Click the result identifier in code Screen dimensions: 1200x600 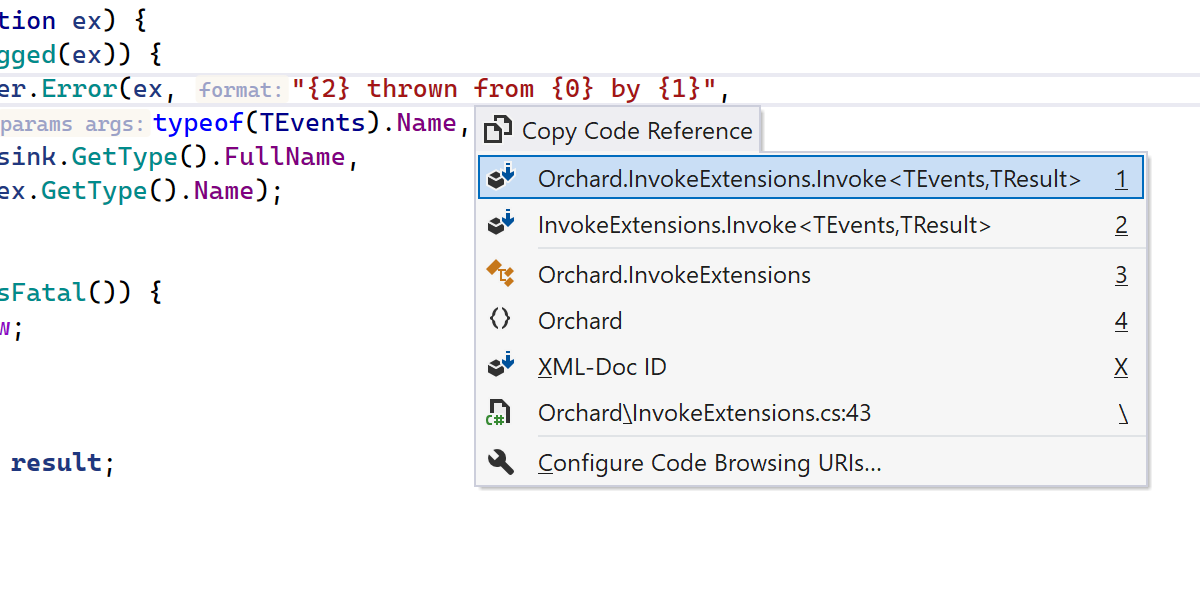tap(56, 463)
